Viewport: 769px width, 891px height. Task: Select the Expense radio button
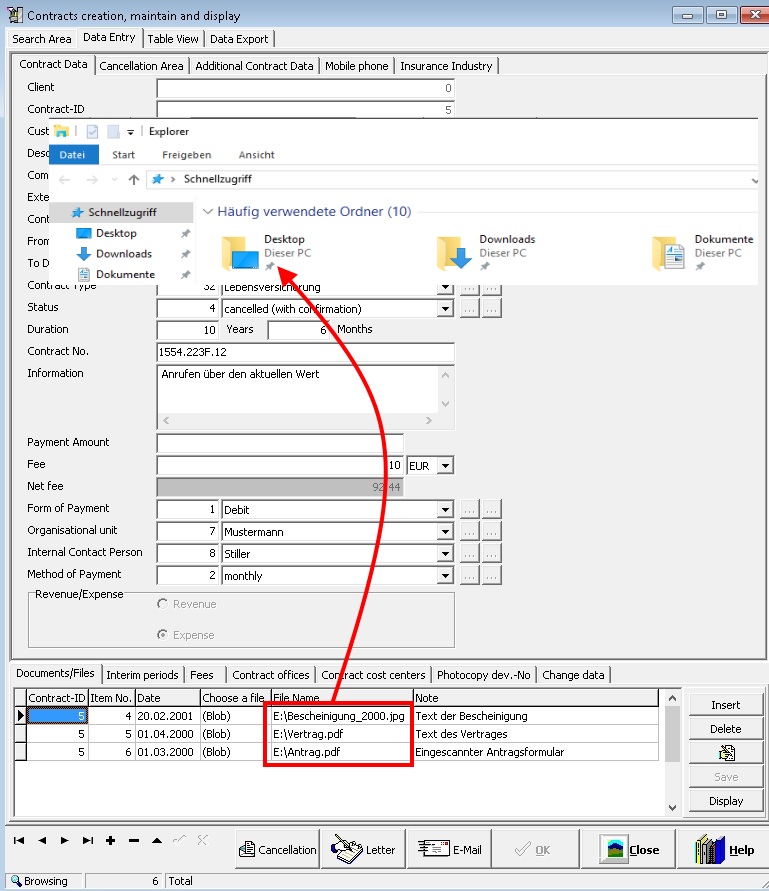pyautogui.click(x=163, y=634)
